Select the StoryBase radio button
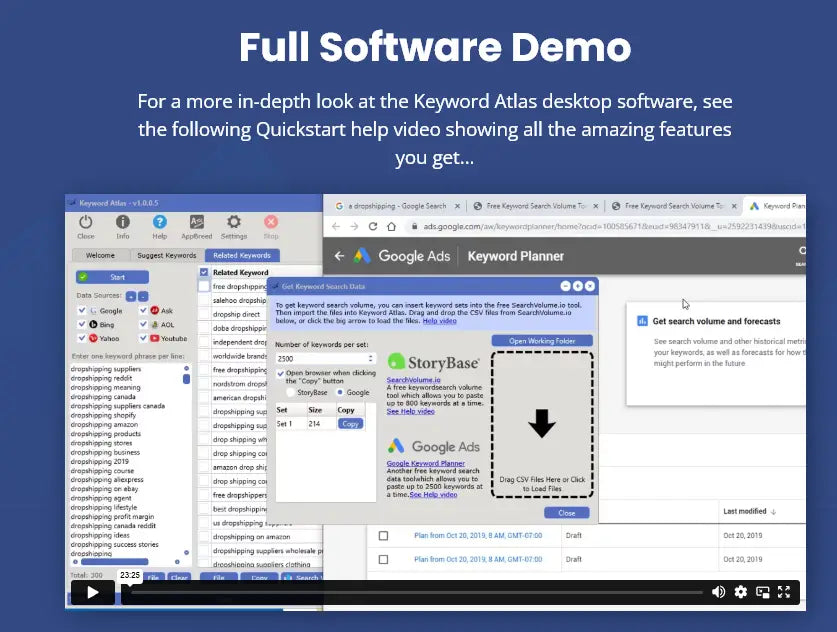Screen dimensions: 837x632 pyautogui.click(x=290, y=392)
